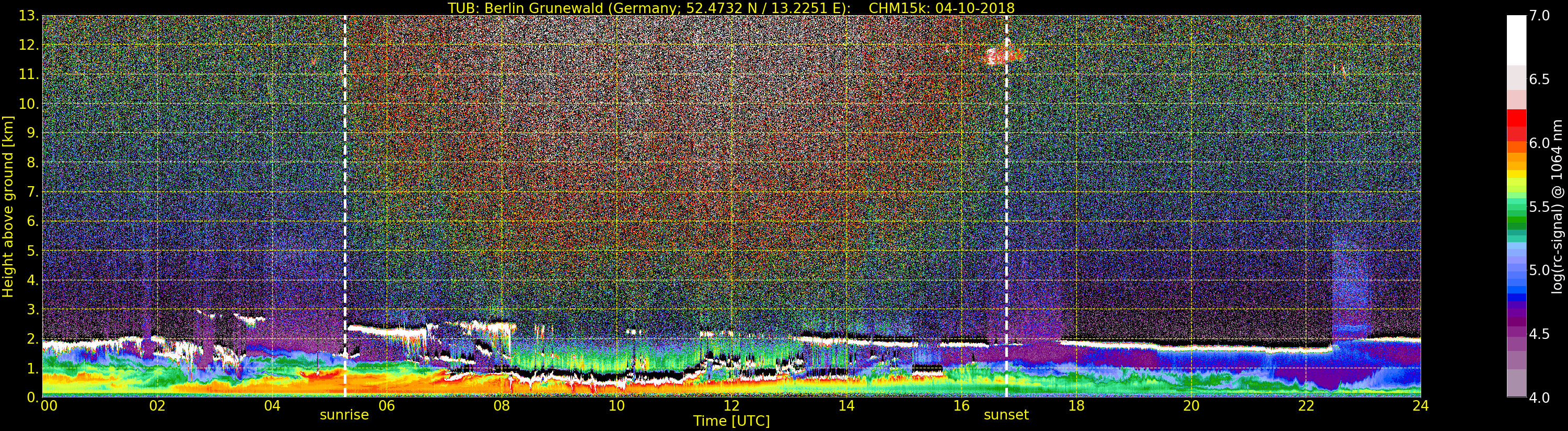
Task: Click the height axis tick '5.'
Action: coord(32,251)
